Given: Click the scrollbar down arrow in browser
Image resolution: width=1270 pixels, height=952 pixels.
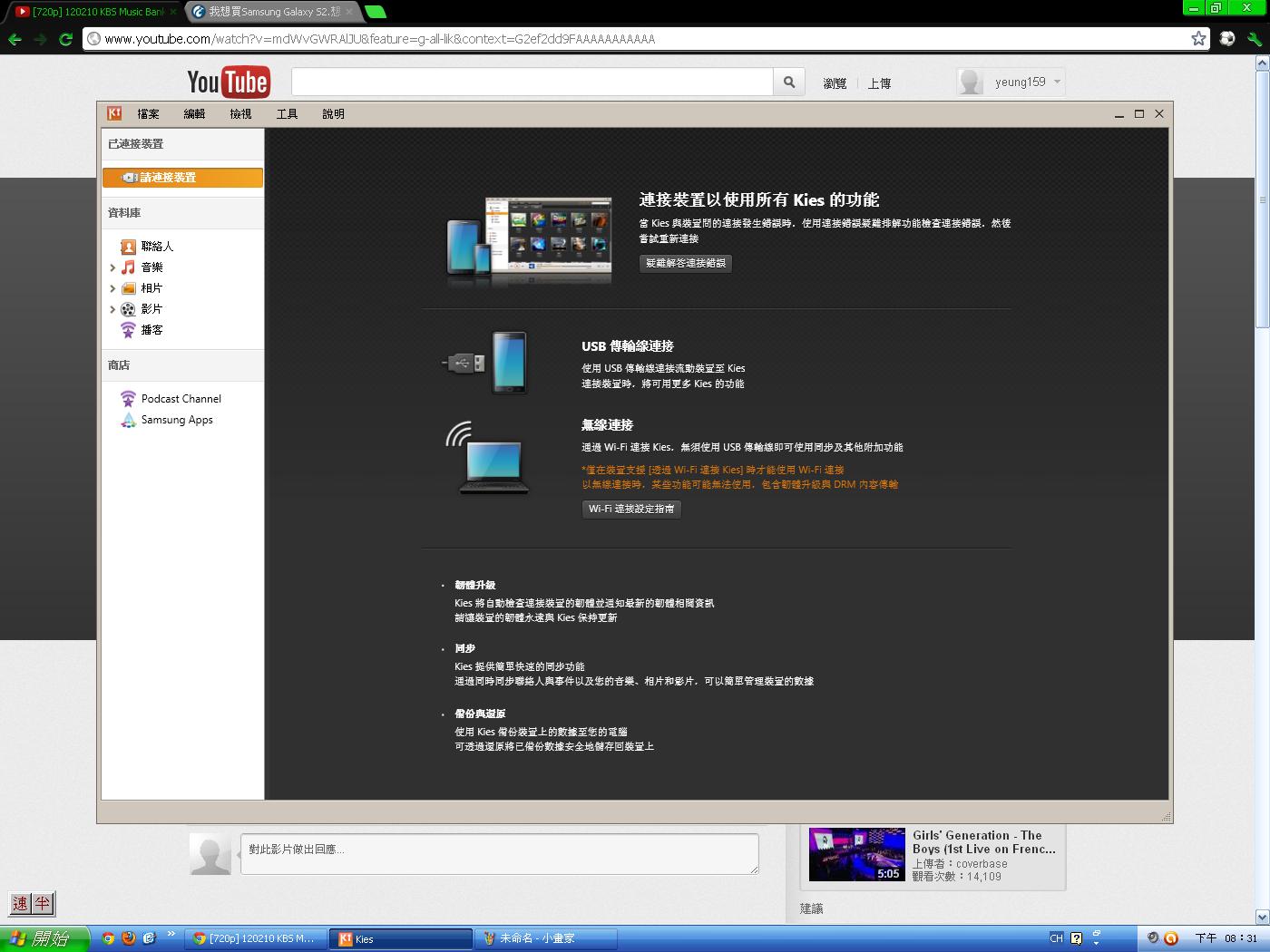Looking at the screenshot, I should 1262,917.
